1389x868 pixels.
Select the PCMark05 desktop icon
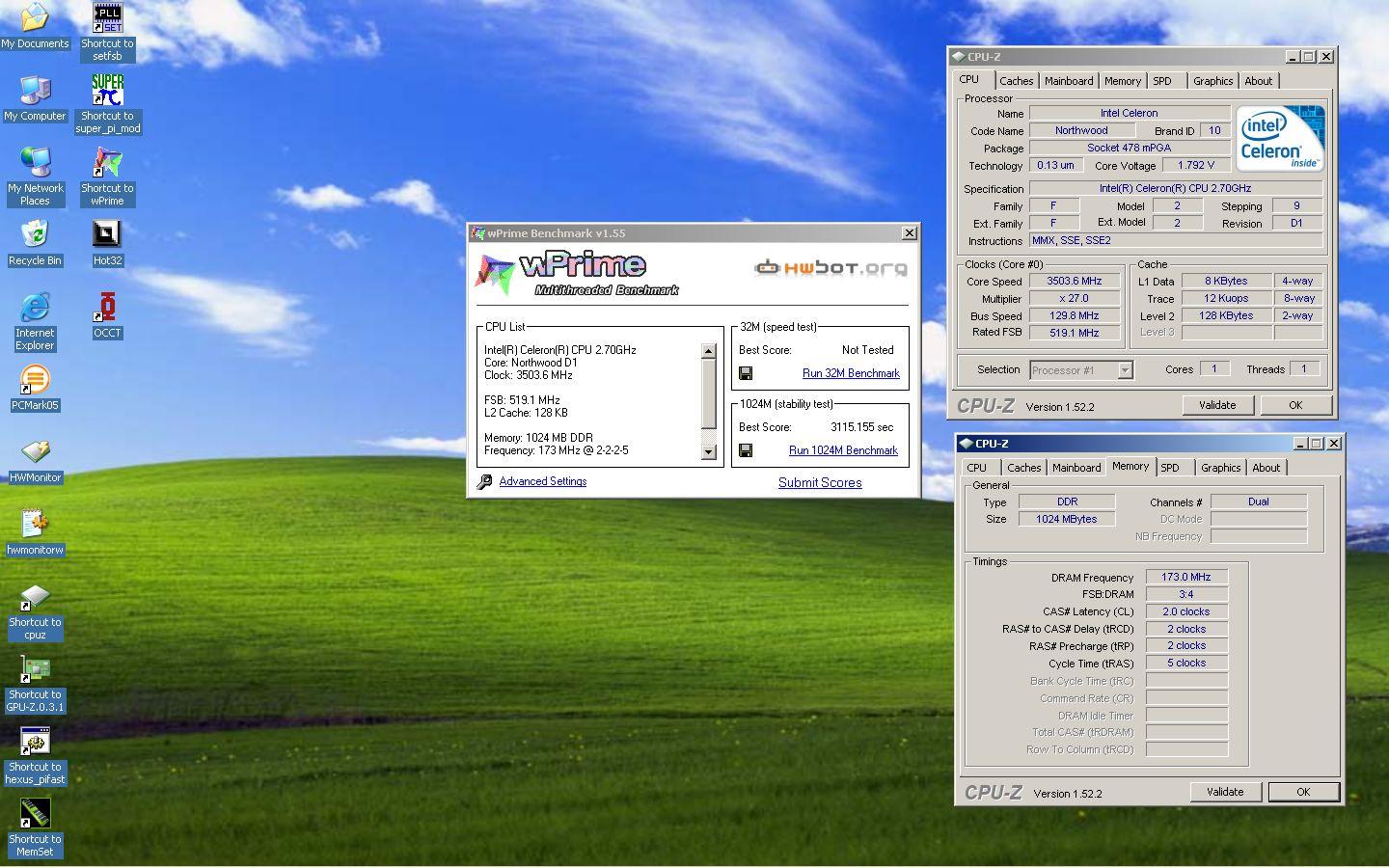[x=35, y=388]
